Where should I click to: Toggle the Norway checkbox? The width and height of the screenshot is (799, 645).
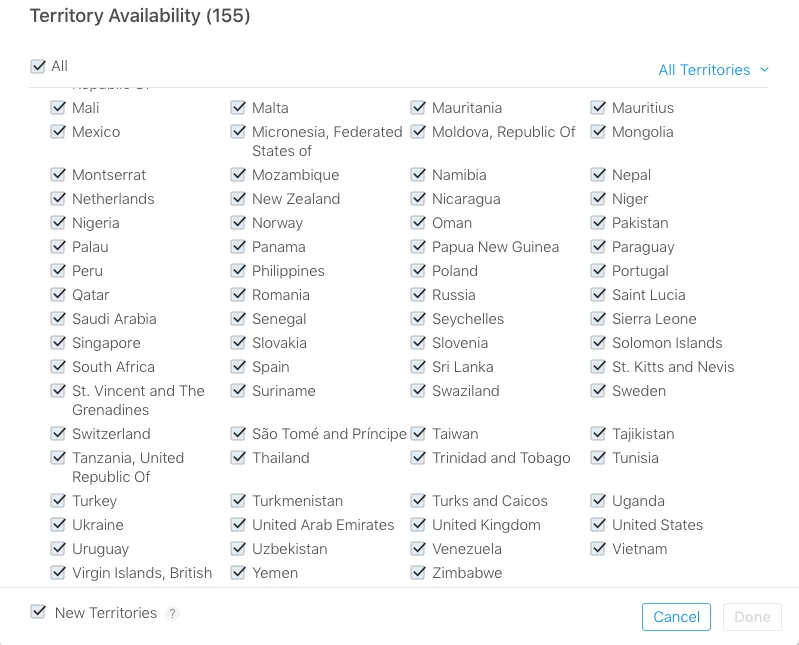pyautogui.click(x=238, y=223)
